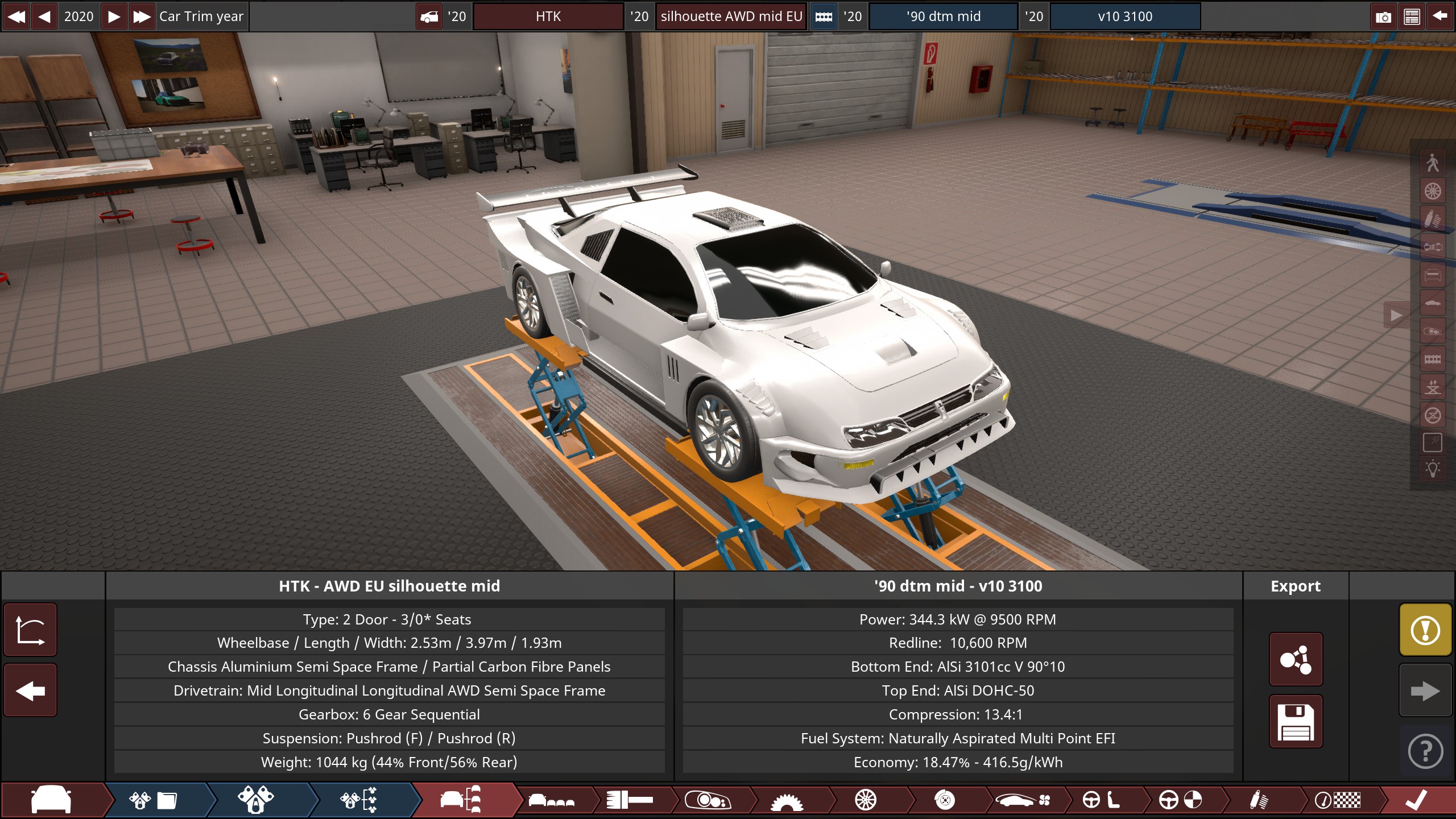
Task: Toggle car body side visibility in the sidebar
Action: [x=1432, y=303]
